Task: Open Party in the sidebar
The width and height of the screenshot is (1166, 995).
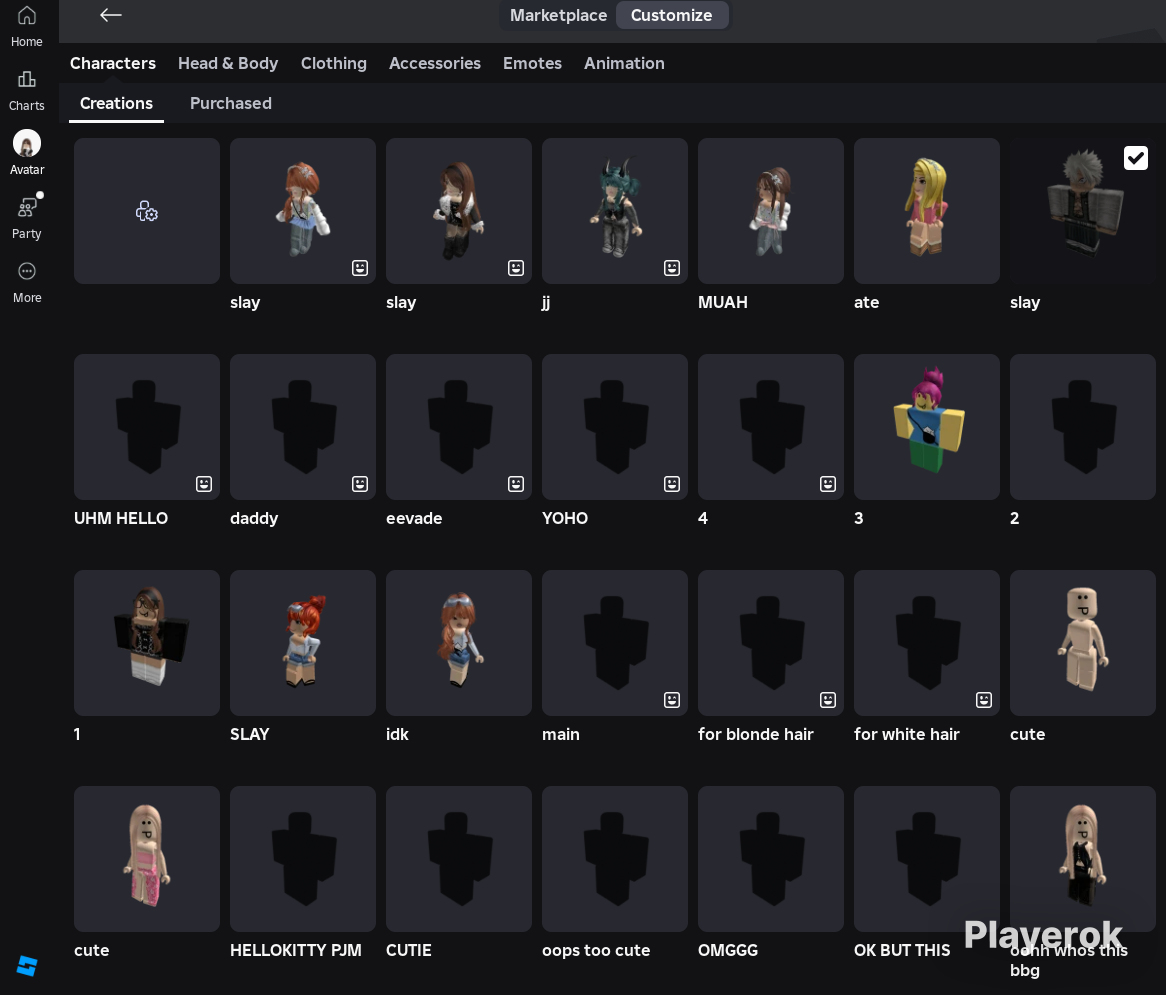Action: click(x=27, y=217)
